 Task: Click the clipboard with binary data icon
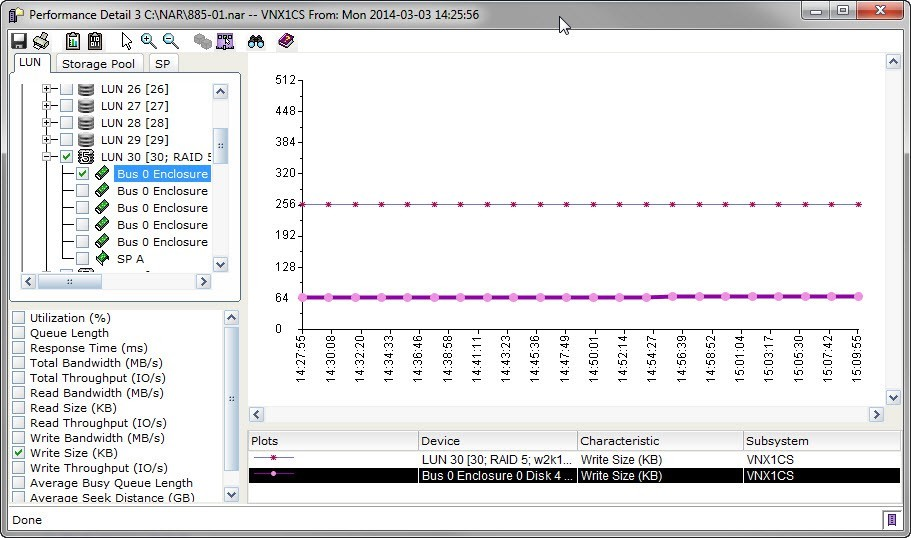(95, 41)
